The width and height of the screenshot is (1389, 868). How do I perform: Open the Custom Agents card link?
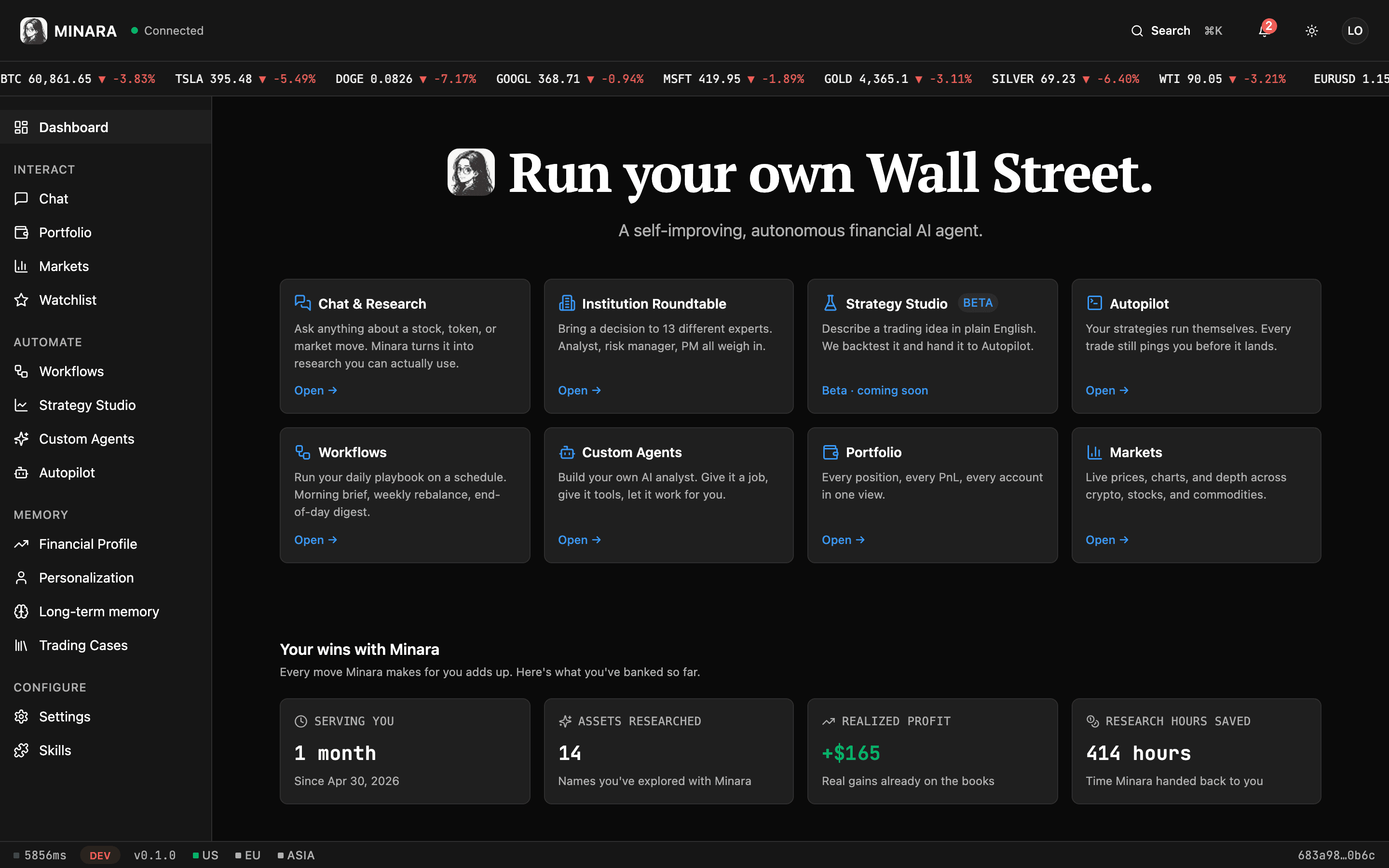tap(580, 540)
